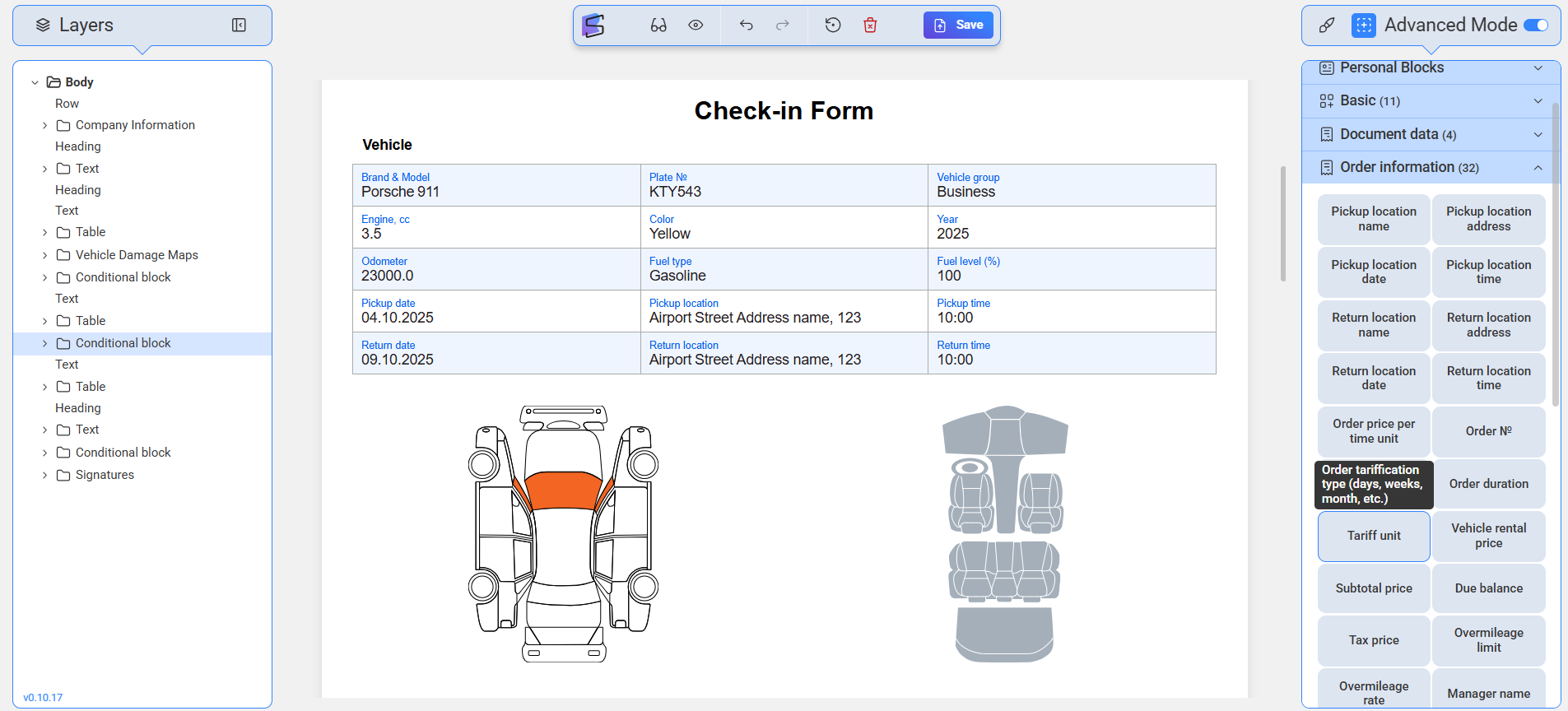
Task: Expand the Company Information layer folder
Action: click(x=44, y=125)
